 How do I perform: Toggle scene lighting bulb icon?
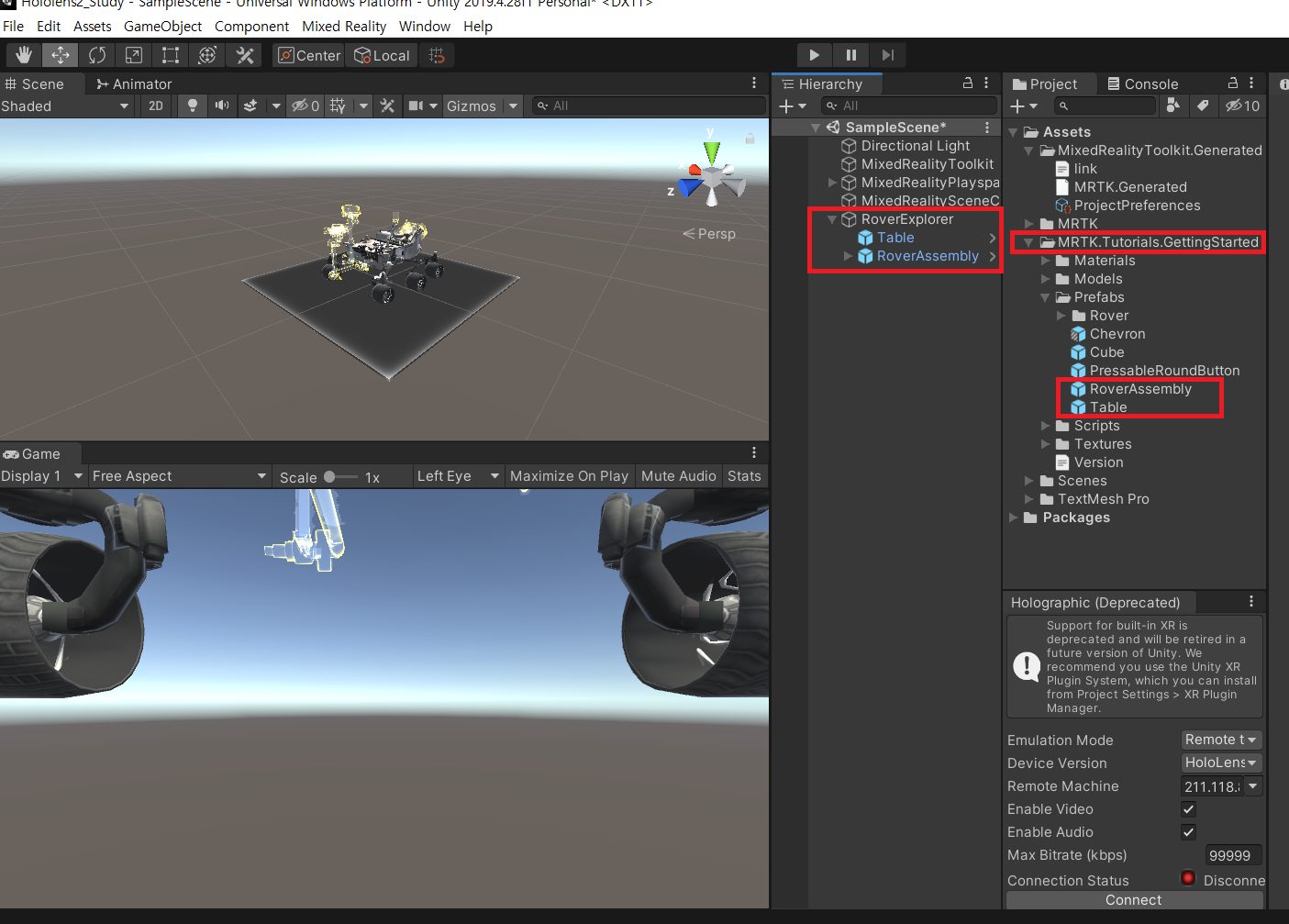(x=193, y=106)
